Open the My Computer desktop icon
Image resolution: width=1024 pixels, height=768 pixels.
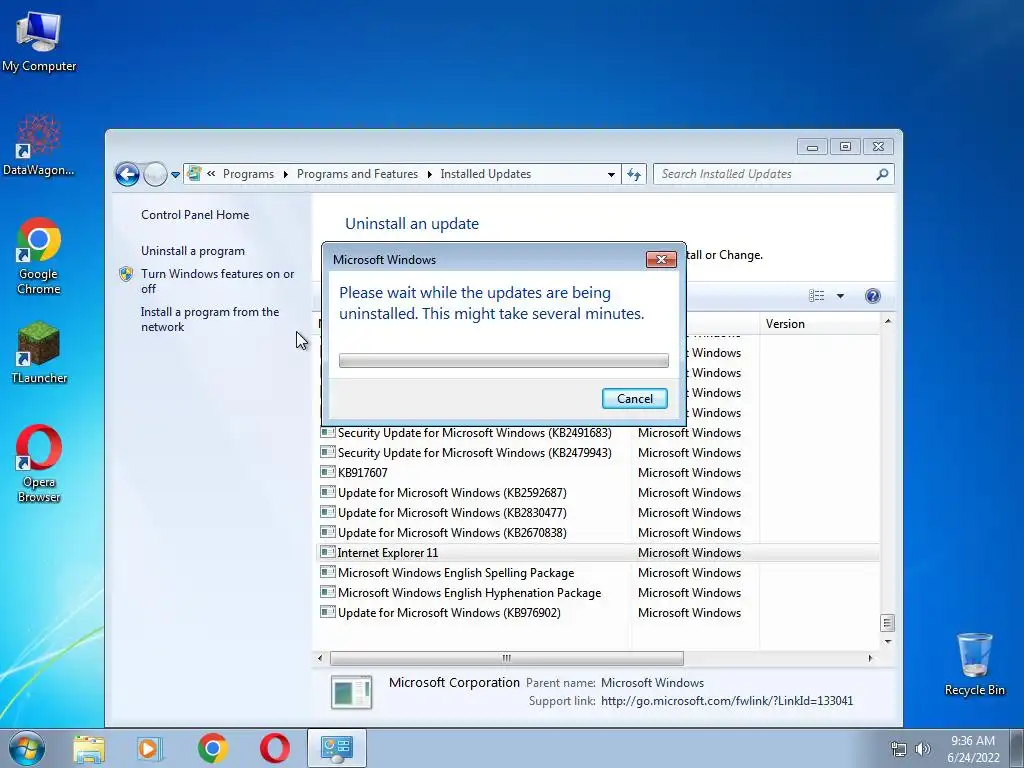click(x=39, y=40)
